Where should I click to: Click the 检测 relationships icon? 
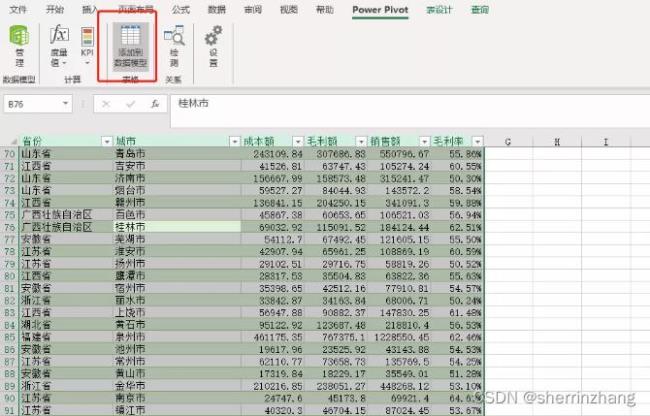point(174,46)
